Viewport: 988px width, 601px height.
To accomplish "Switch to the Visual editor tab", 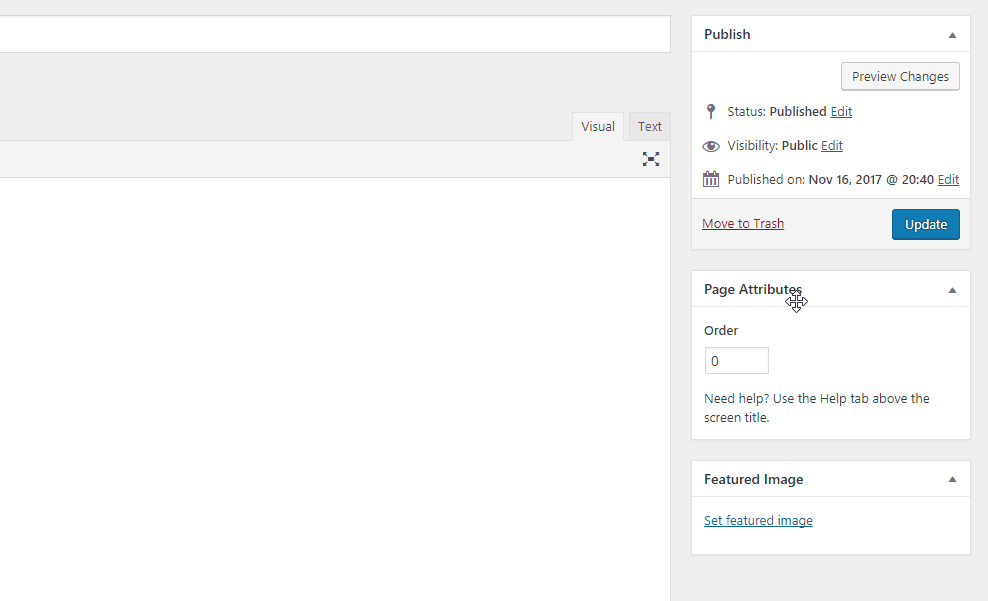I will click(598, 127).
